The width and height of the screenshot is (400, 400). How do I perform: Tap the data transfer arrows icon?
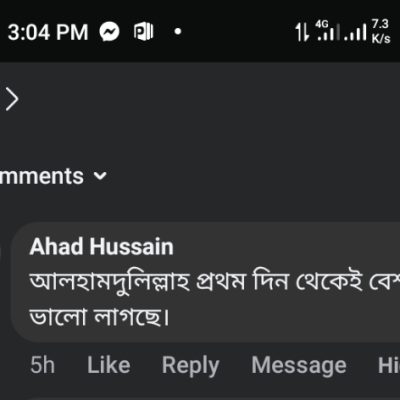coord(303,32)
